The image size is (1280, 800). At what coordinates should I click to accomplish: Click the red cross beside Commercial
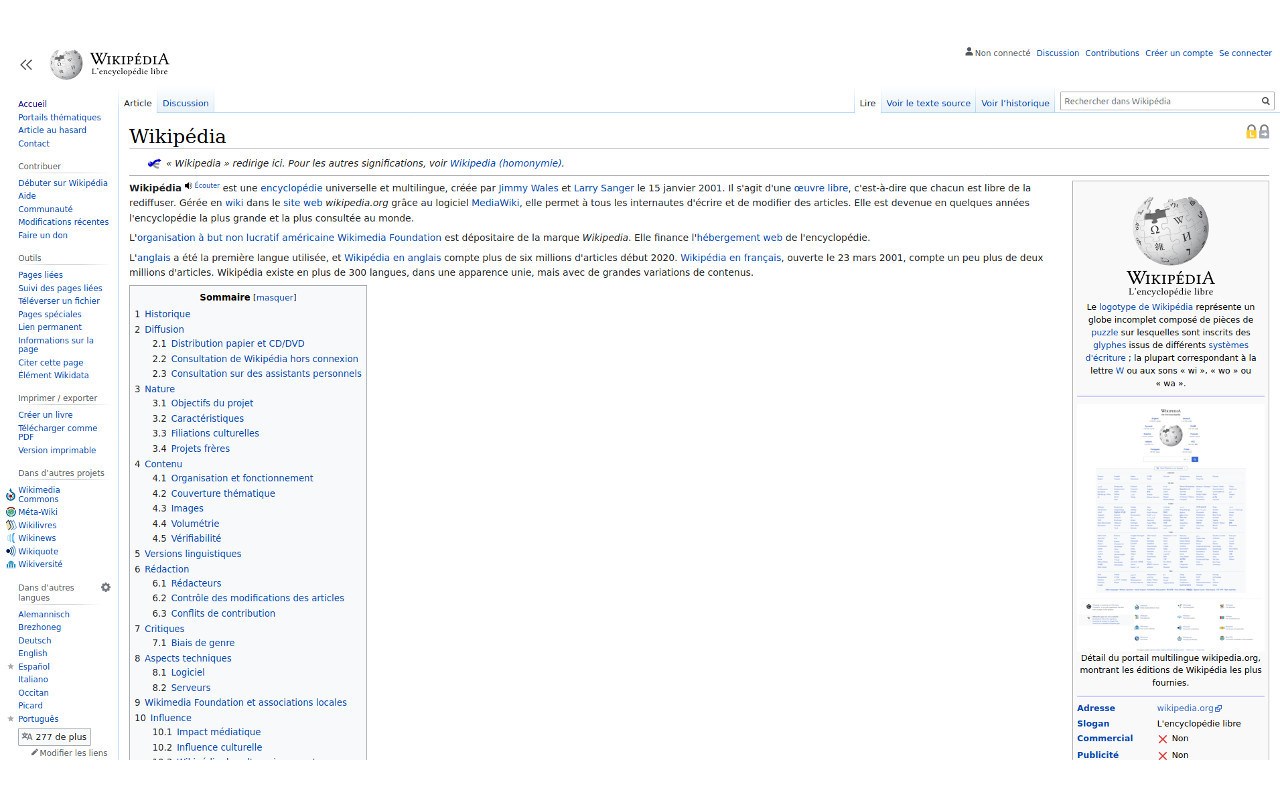click(1162, 739)
